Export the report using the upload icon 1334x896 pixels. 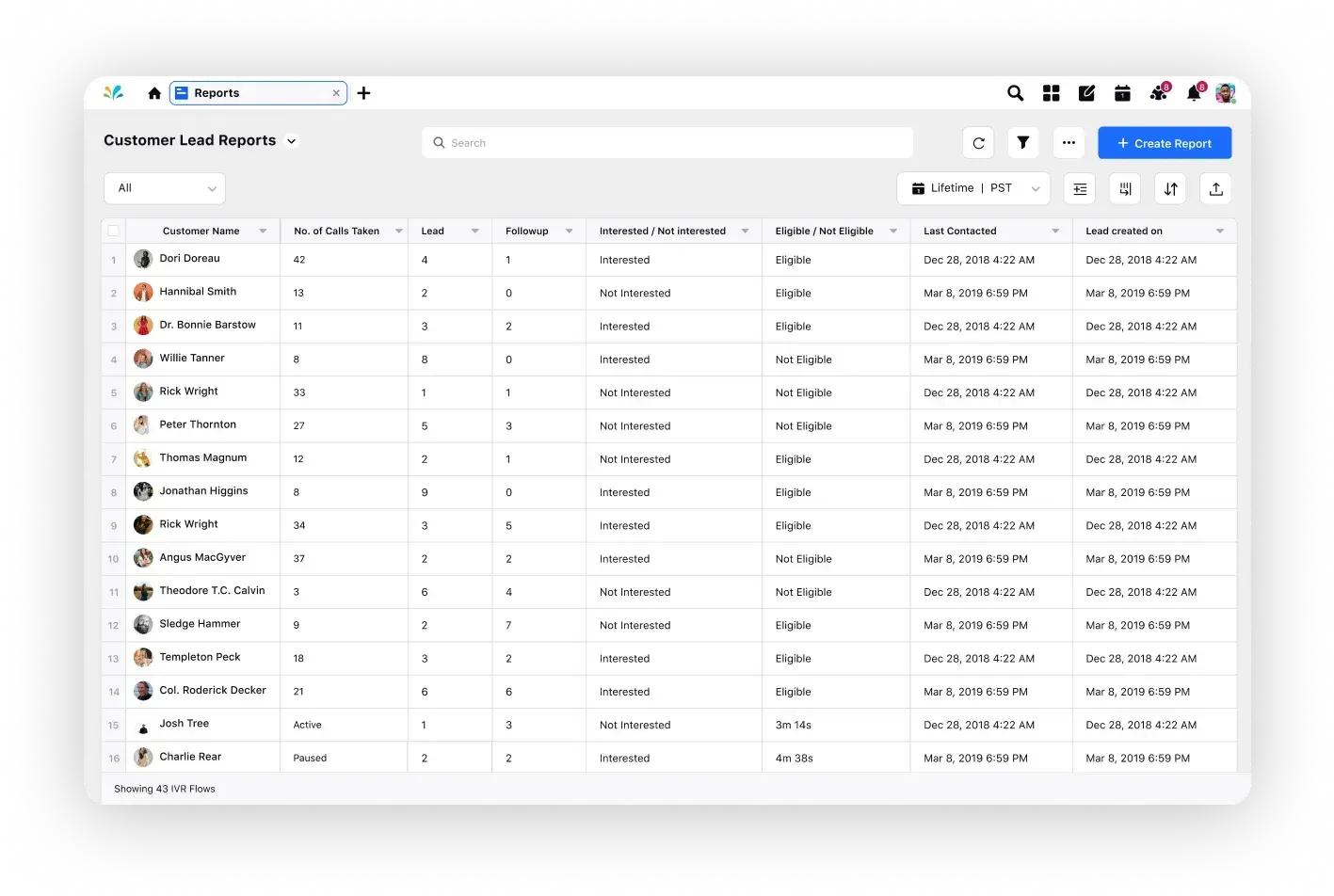pos(1215,188)
